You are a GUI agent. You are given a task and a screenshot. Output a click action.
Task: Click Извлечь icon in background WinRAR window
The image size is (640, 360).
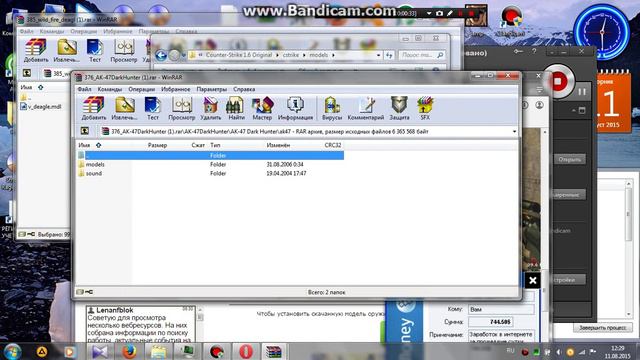67,51
